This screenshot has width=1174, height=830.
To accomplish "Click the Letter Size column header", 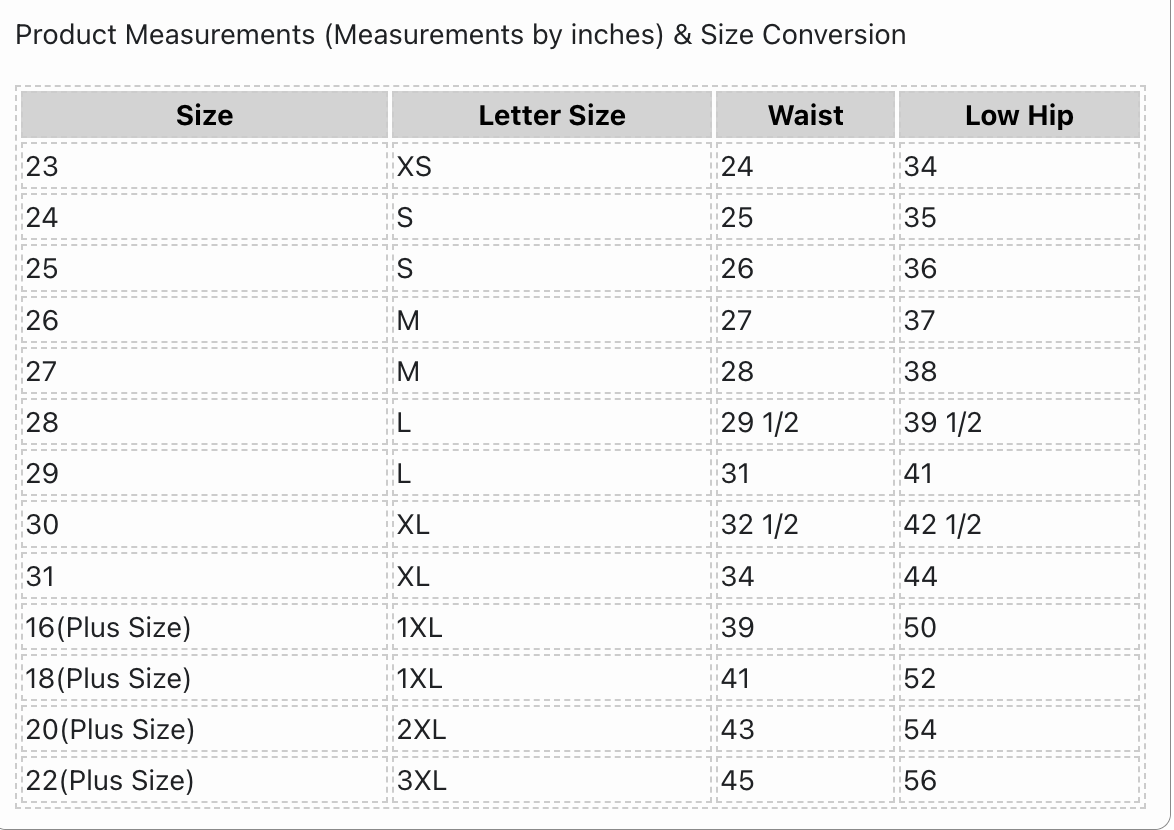I will 552,115.
